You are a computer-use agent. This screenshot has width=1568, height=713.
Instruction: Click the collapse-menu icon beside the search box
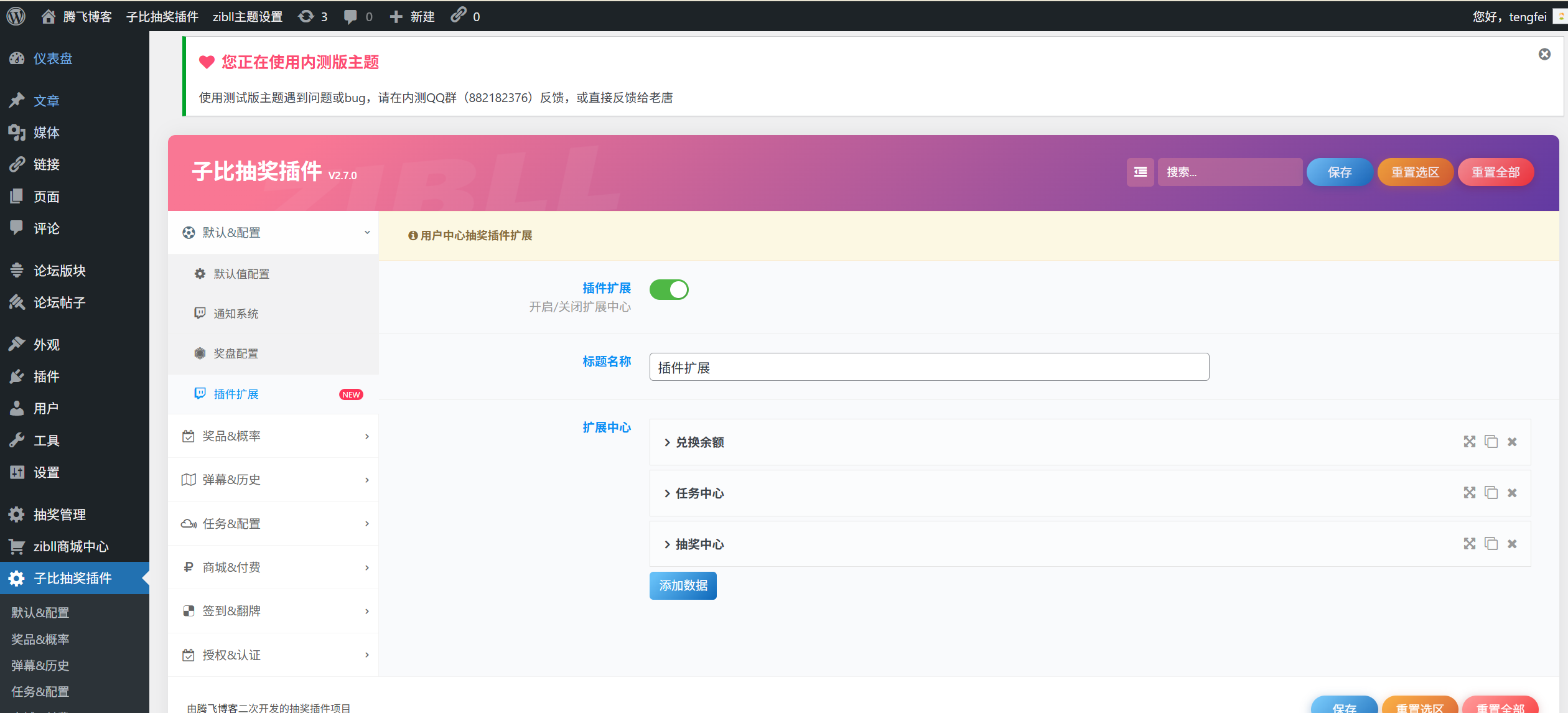click(1139, 172)
